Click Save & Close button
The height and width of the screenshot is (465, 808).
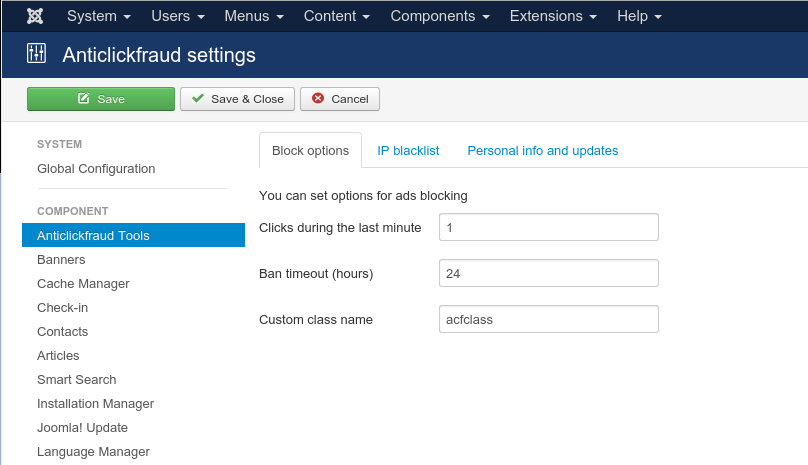(237, 99)
